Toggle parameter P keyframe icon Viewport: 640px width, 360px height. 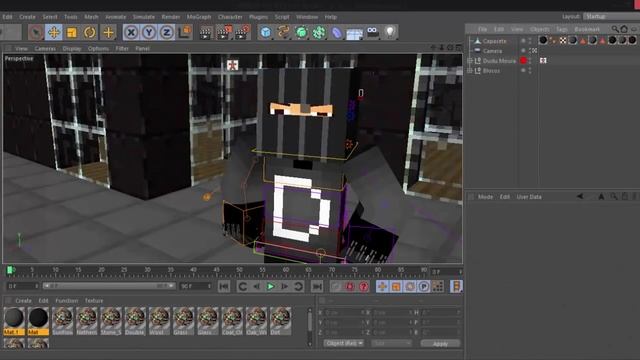click(424, 287)
